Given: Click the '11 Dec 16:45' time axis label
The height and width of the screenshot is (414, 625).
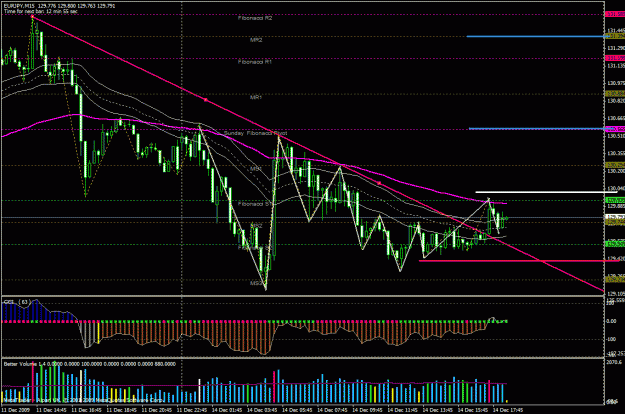Looking at the screenshot, I should 86,410.
